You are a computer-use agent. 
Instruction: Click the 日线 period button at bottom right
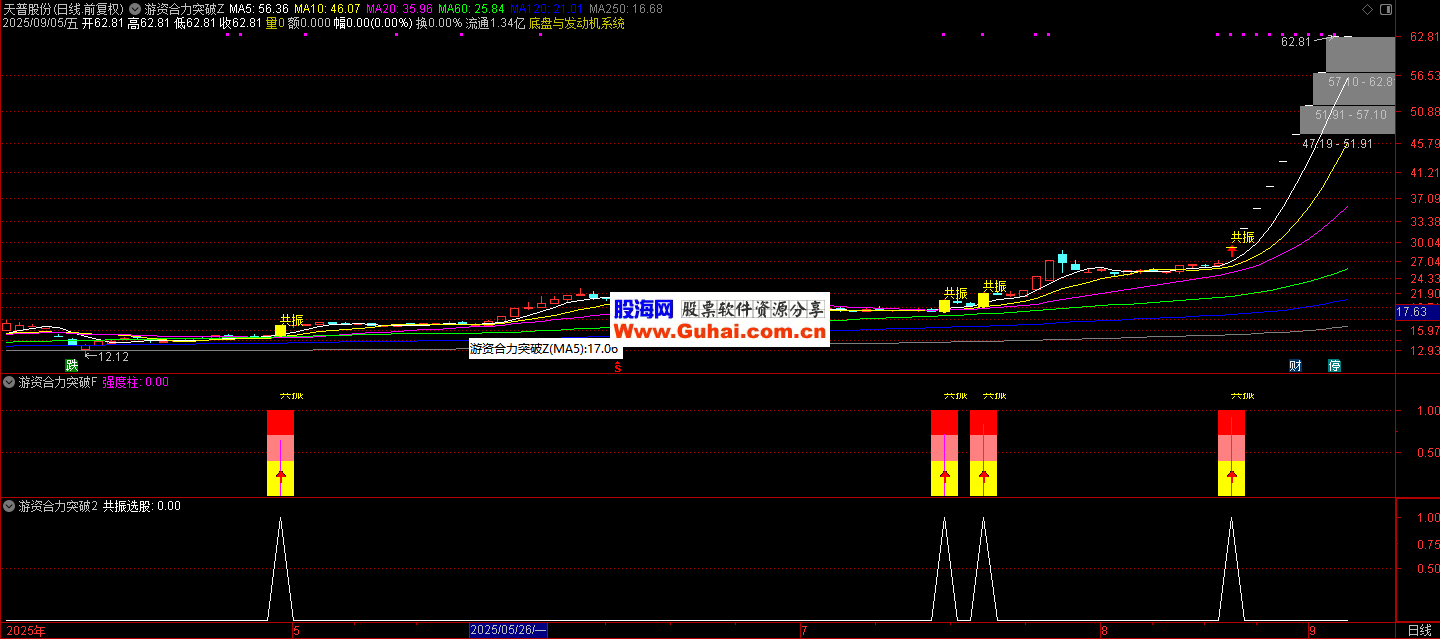click(x=1418, y=630)
